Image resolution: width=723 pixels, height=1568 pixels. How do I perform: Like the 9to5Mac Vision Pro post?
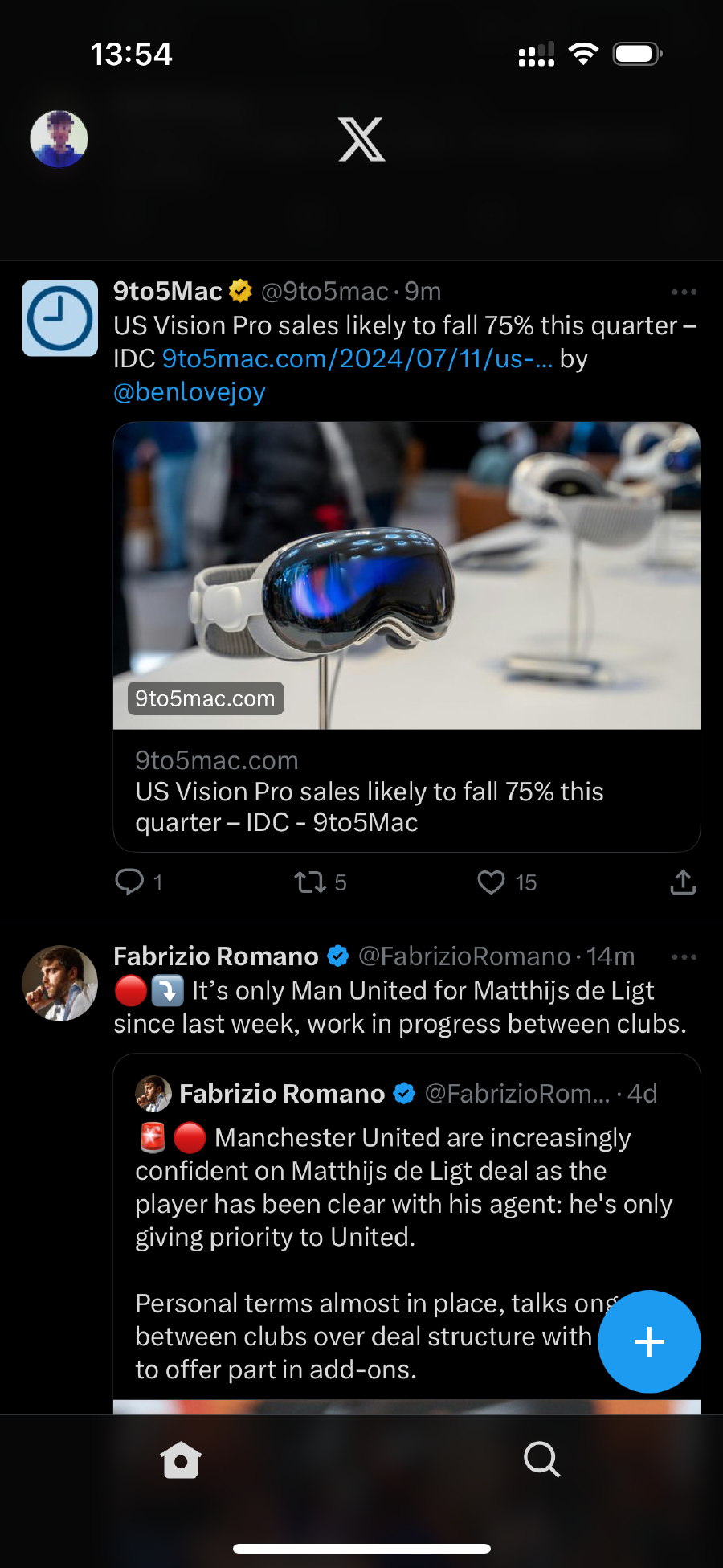(x=491, y=882)
